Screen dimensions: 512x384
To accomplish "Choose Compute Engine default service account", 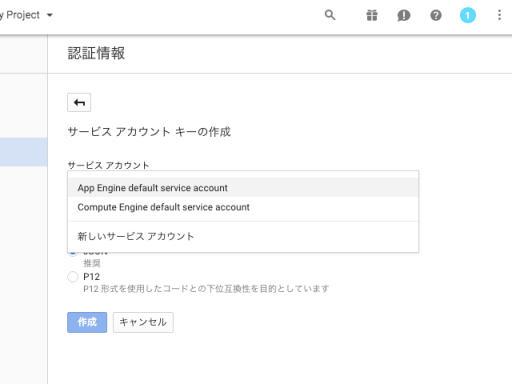I will pos(243,207).
